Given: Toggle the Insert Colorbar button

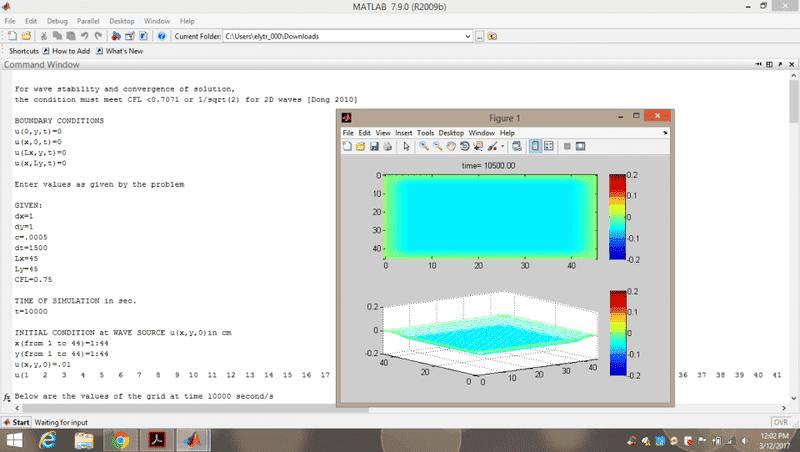Looking at the screenshot, I should (535, 146).
